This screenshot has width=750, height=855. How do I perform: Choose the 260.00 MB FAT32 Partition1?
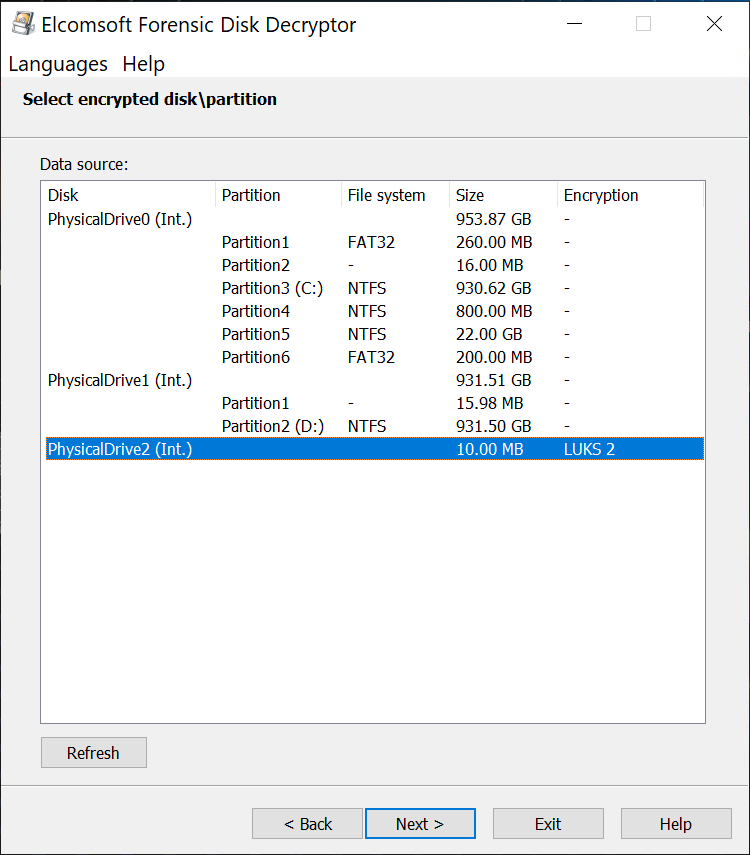(x=256, y=242)
